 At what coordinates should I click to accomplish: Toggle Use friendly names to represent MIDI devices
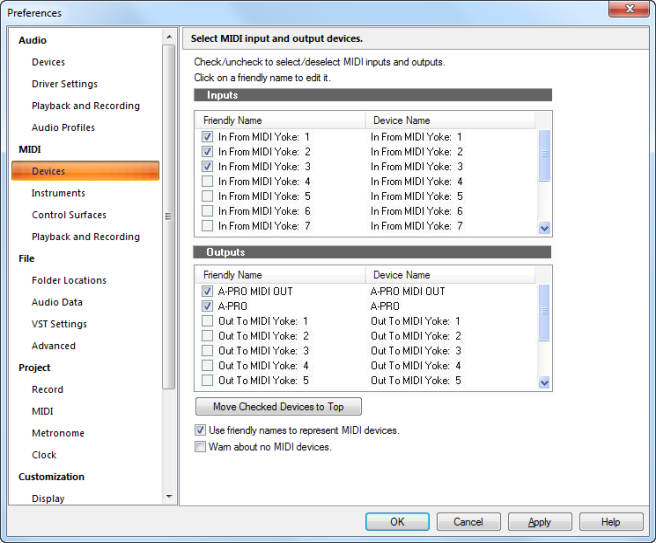[200, 430]
